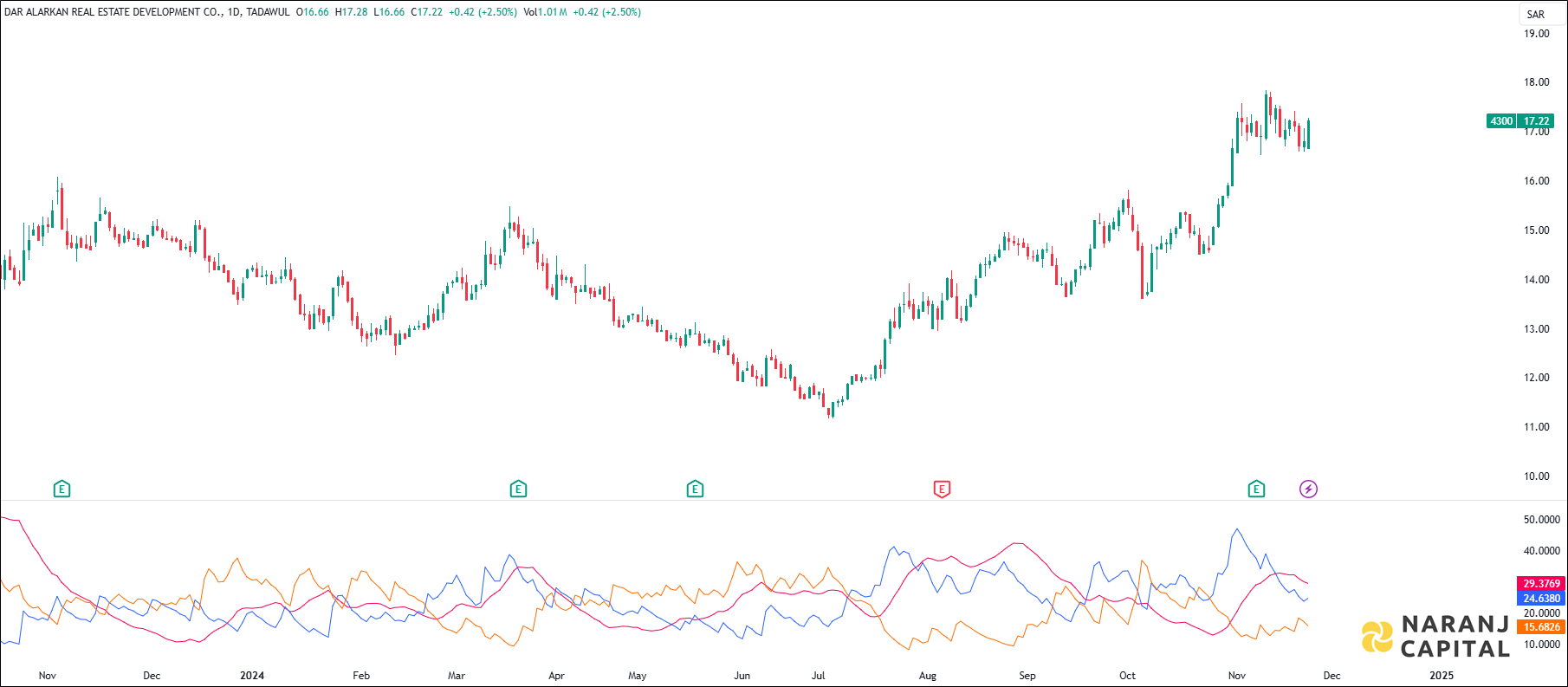Click the 15.00 price axis label

pos(1537,230)
